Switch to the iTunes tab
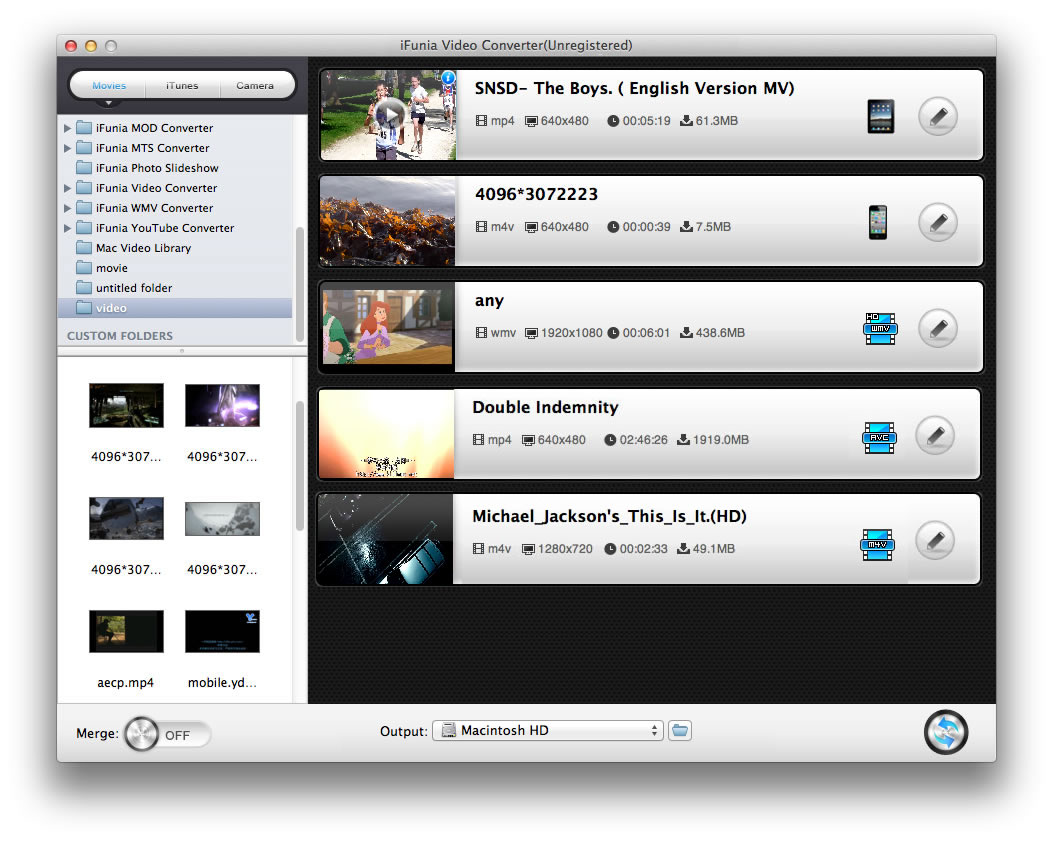The image size is (1053, 841). tap(182, 85)
